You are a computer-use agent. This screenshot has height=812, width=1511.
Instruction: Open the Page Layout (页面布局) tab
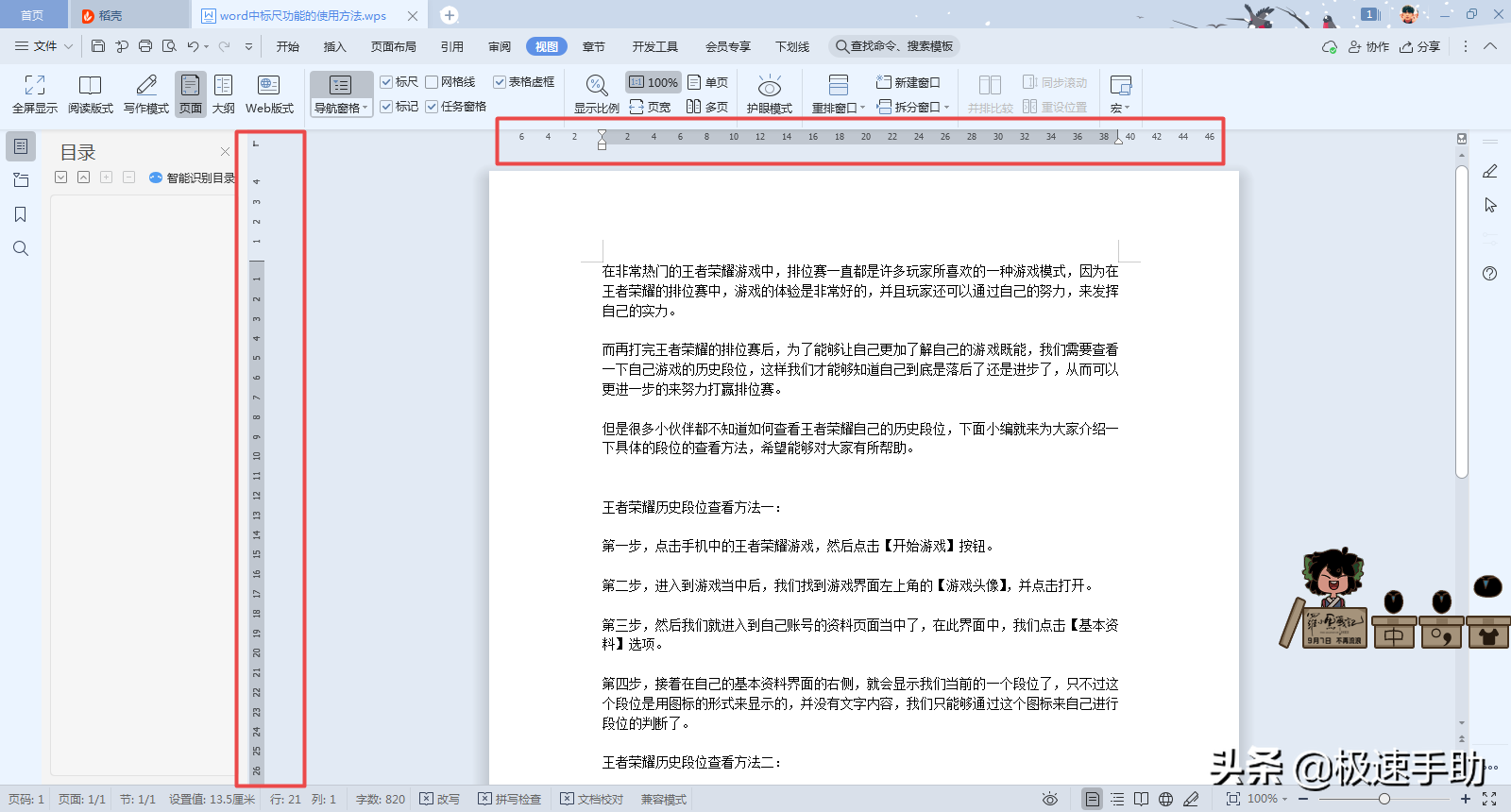tap(394, 46)
